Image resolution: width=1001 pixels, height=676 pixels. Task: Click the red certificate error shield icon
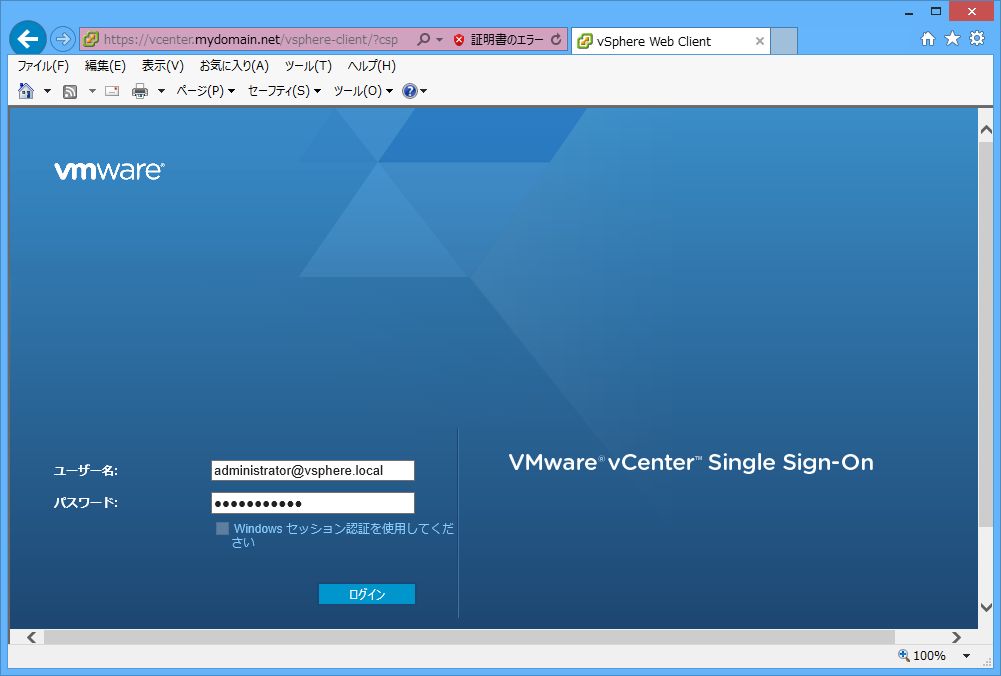pyautogui.click(x=458, y=40)
